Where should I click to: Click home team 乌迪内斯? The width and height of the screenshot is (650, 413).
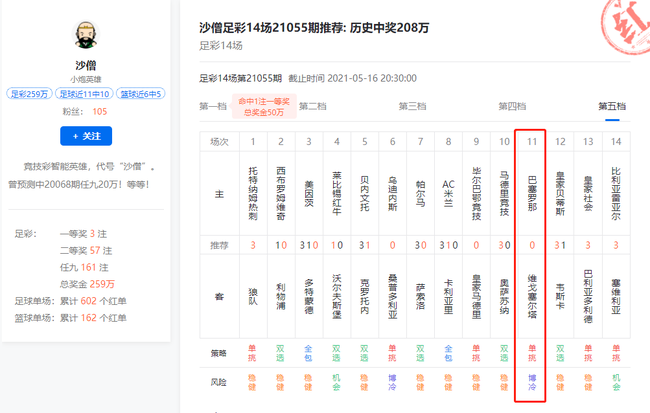click(x=393, y=194)
